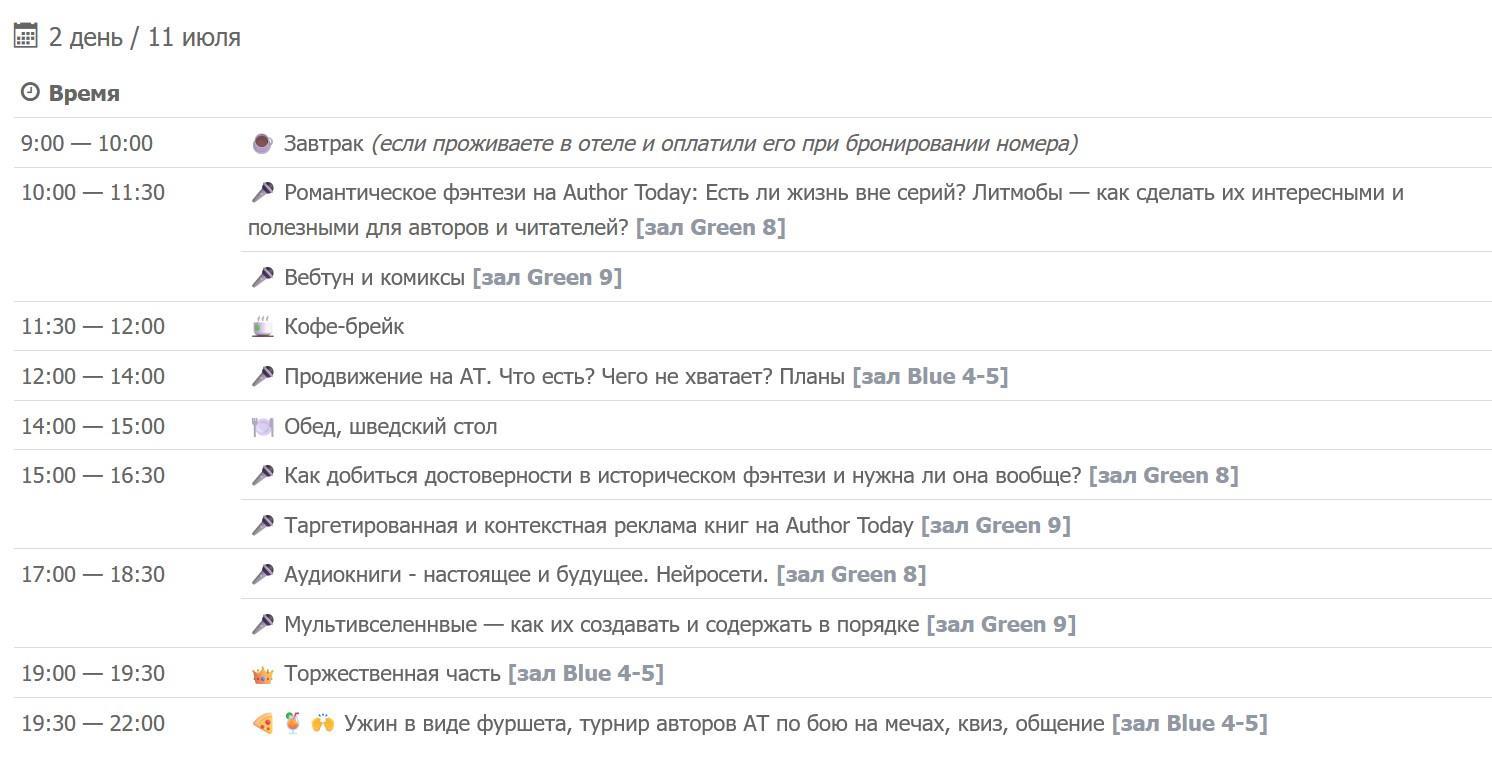Click the pizza slice icon before Ужин

(262, 723)
